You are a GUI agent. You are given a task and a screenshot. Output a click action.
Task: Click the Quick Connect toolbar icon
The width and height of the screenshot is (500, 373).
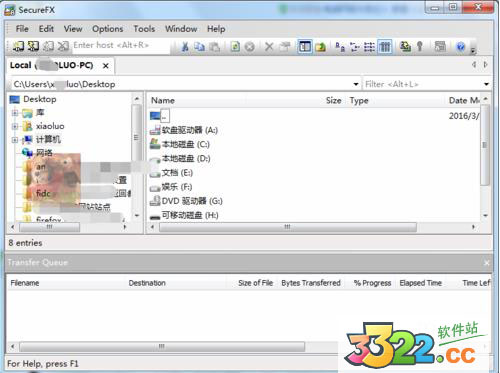click(33, 46)
